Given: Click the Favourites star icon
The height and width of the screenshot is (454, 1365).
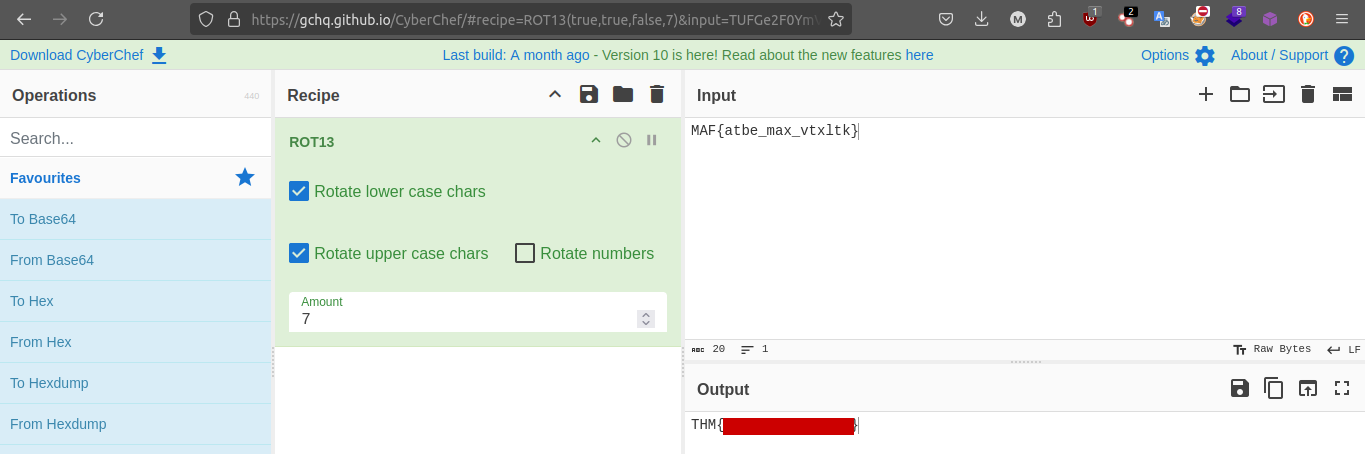Looking at the screenshot, I should click(245, 177).
